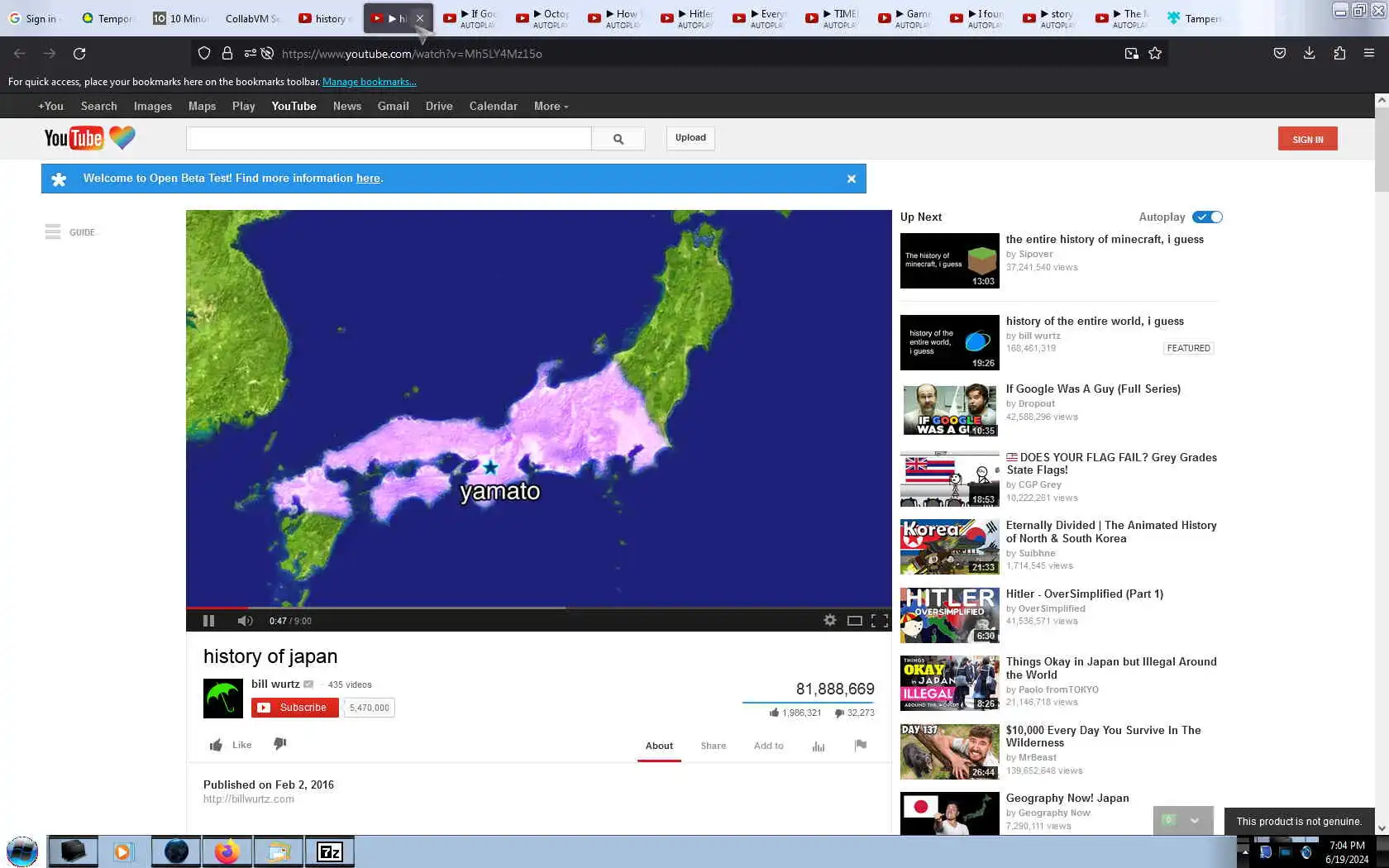This screenshot has height=868, width=1389.
Task: Open the Add to tab
Action: point(768,746)
